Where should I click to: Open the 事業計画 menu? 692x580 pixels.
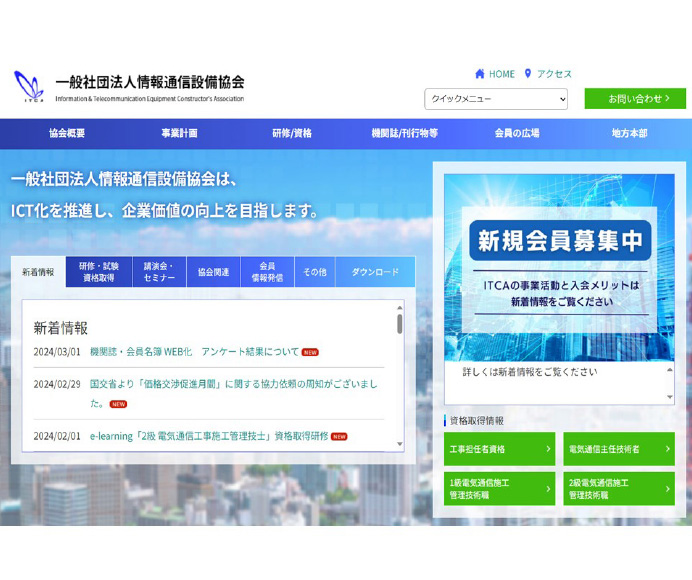coord(179,133)
